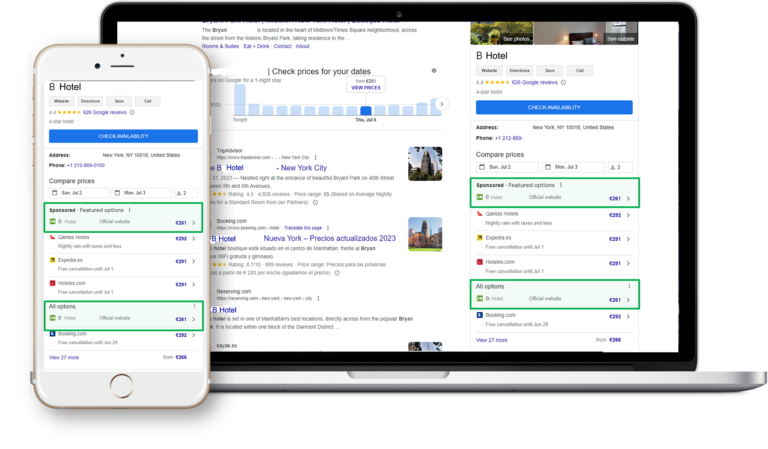Open Expedia.es row arrow on phone
The image size is (768, 449).
click(x=194, y=261)
